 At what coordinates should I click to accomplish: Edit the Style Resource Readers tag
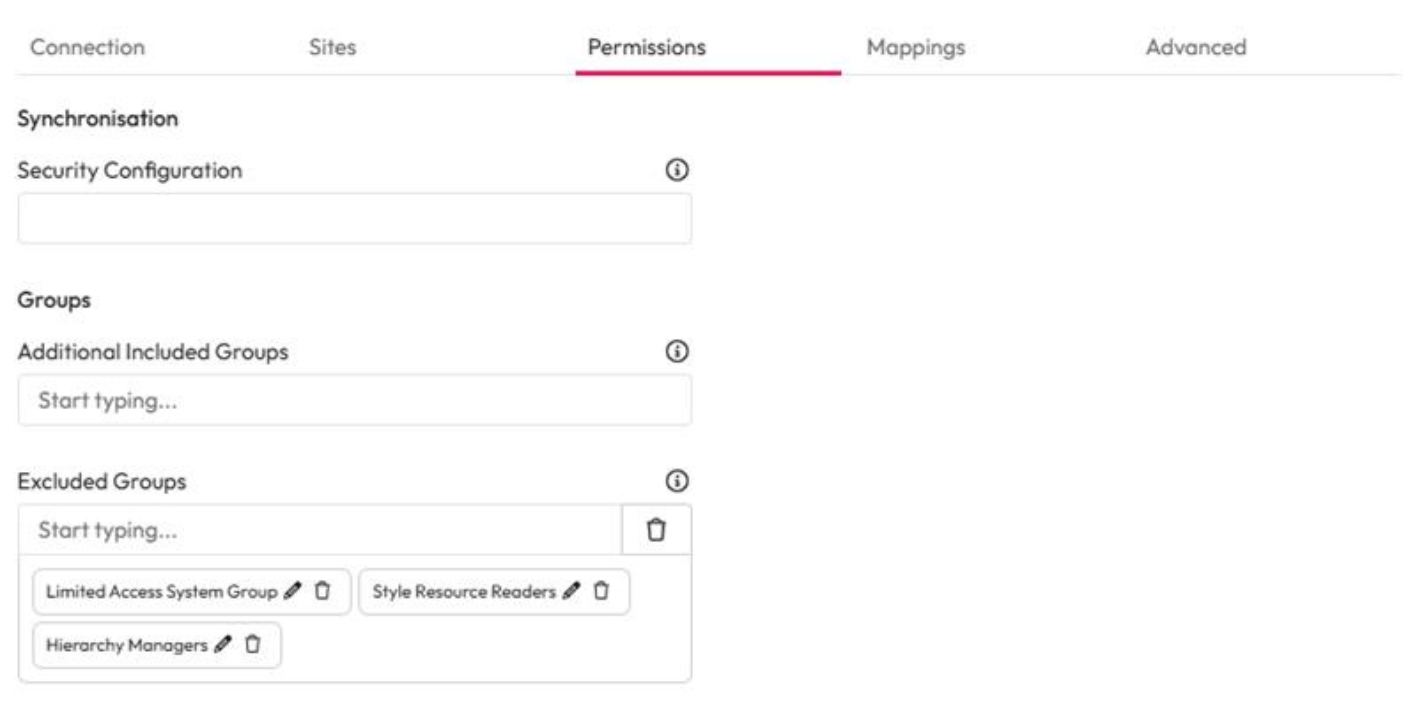pyautogui.click(x=570, y=592)
